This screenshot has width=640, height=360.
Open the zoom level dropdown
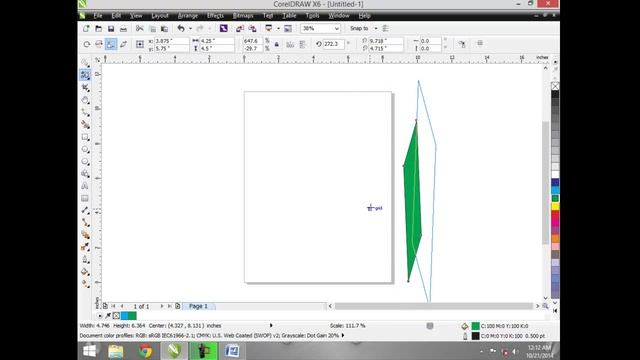click(337, 29)
